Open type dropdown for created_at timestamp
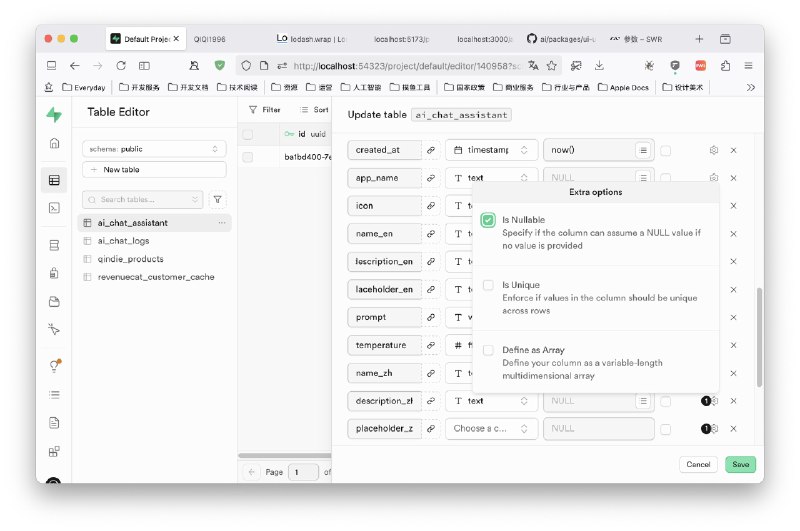Screen dimensions: 800x531 click(x=492, y=150)
